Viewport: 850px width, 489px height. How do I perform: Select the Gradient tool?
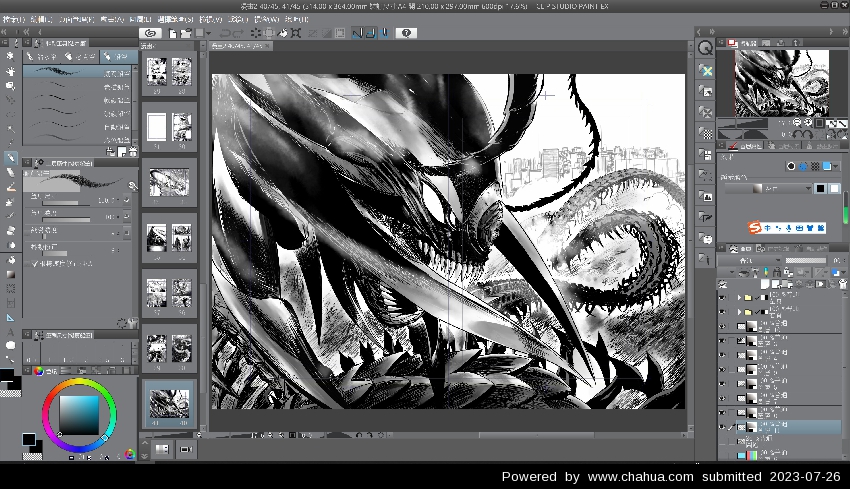(x=10, y=274)
